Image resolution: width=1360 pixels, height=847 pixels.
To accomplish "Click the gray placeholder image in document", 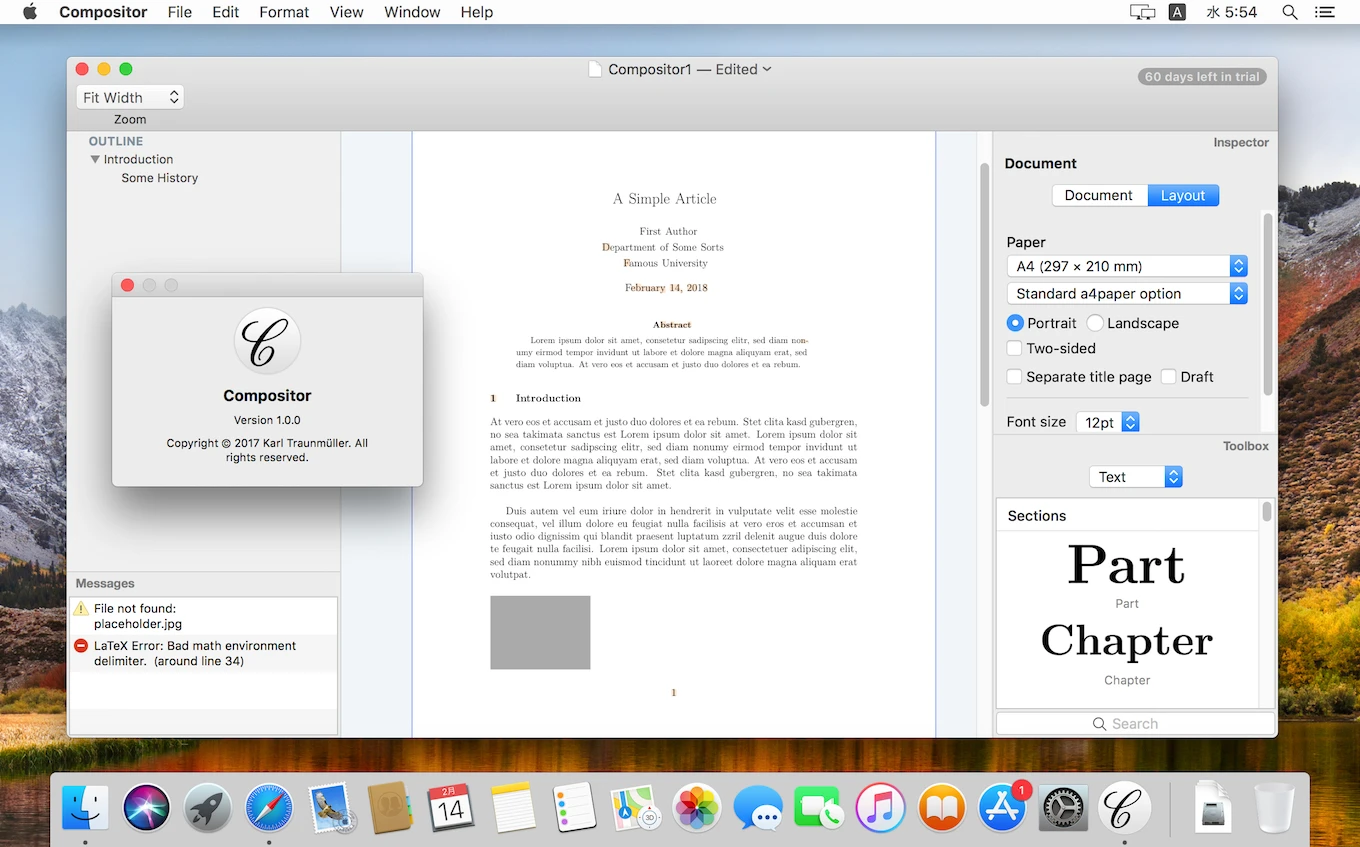I will 540,632.
